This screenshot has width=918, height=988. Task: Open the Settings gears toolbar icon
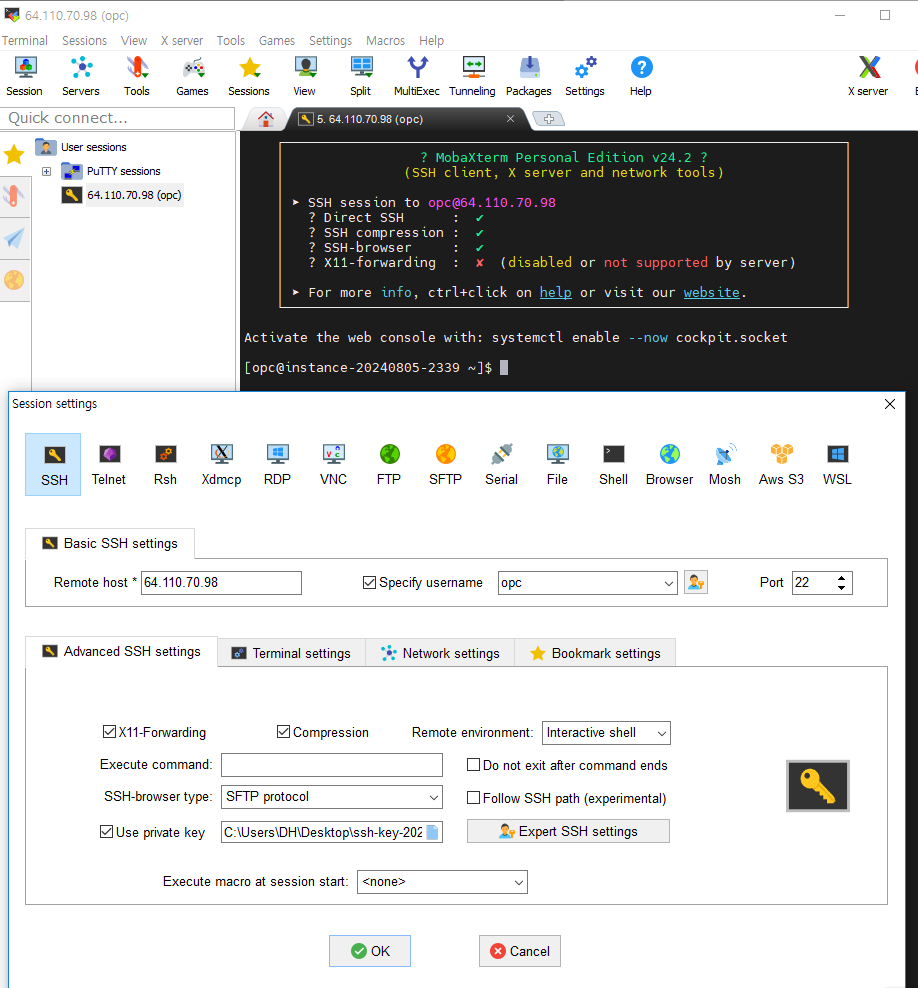[585, 76]
